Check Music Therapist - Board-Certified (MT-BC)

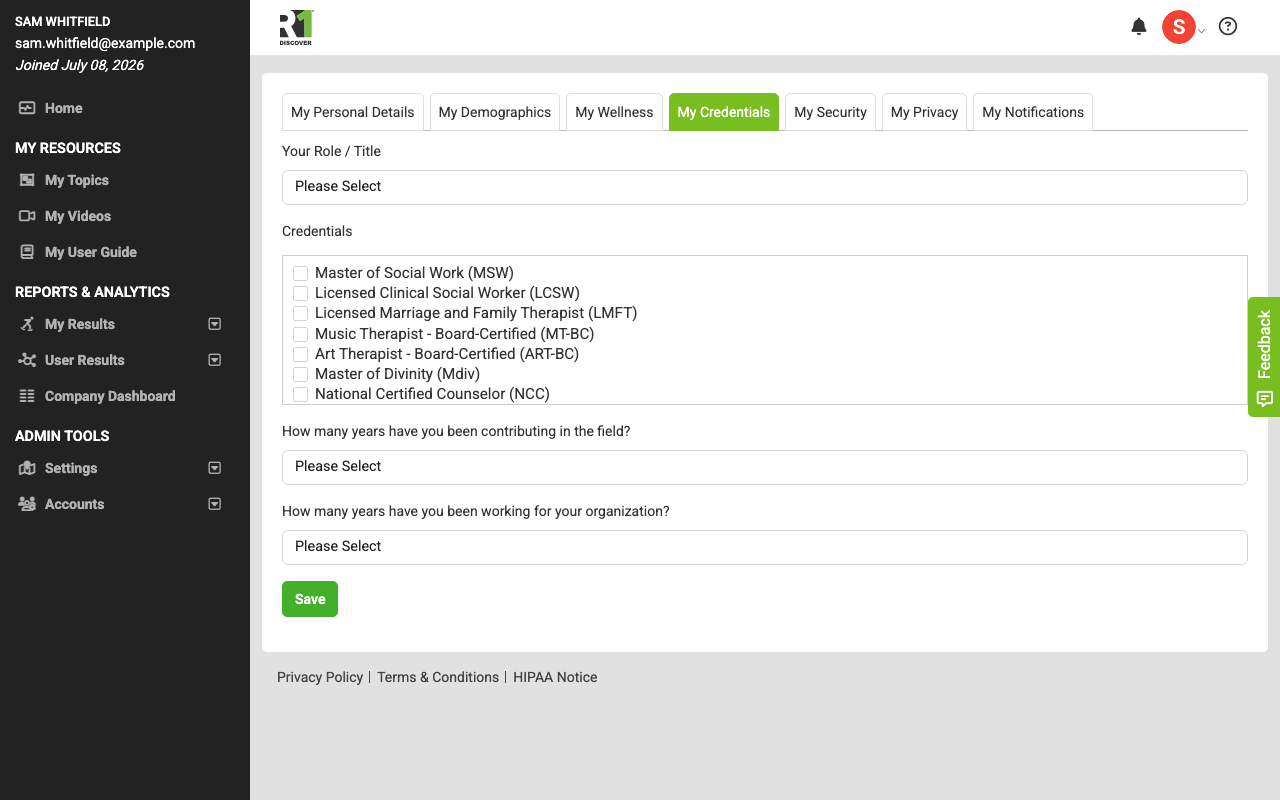300,334
